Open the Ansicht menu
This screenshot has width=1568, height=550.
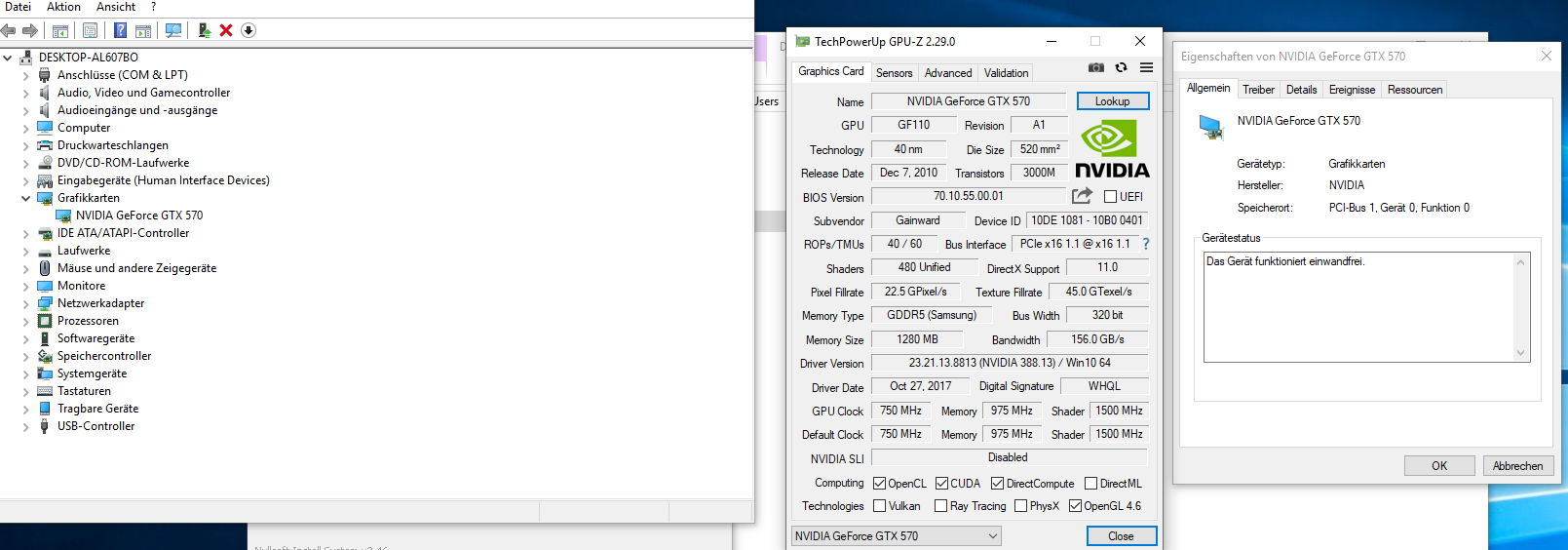pos(116,7)
